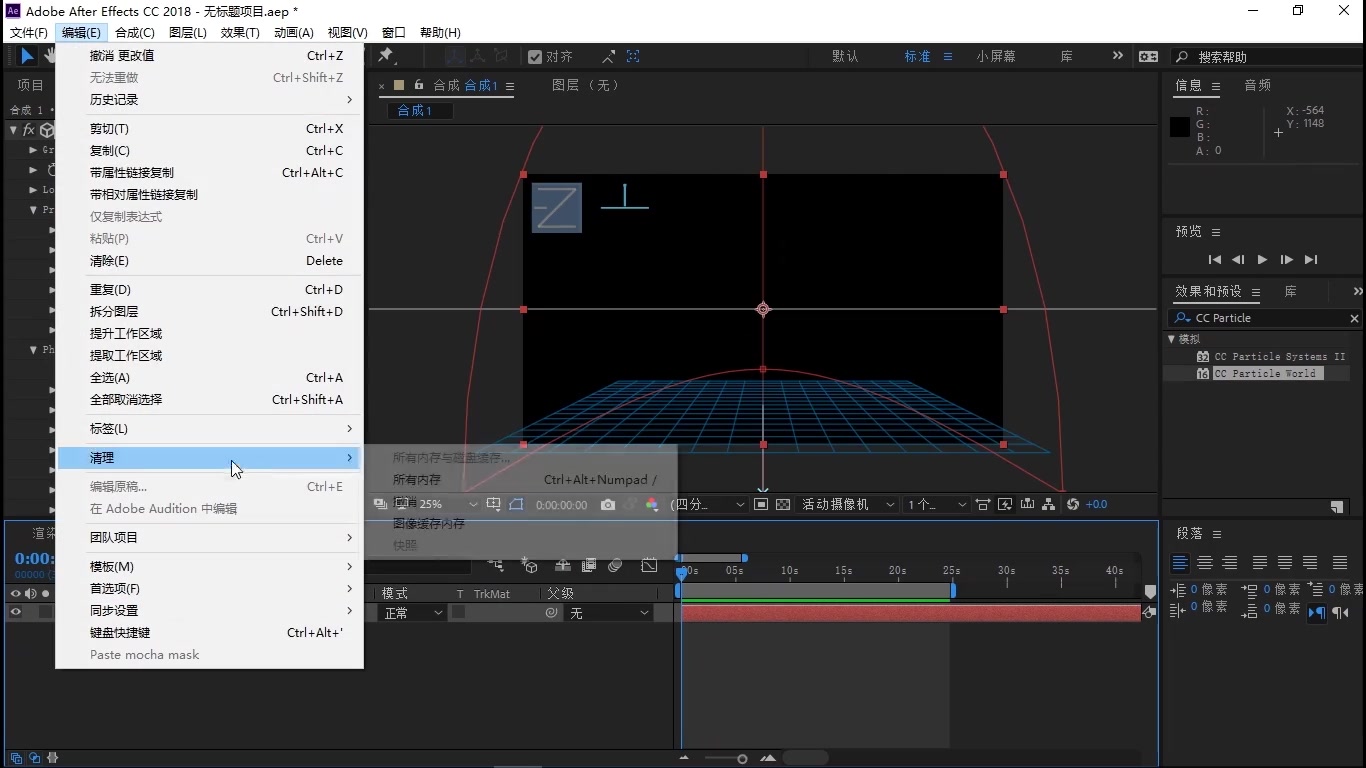Image resolution: width=1366 pixels, height=768 pixels.
Task: Switch to the 默认 workspace
Action: pyautogui.click(x=845, y=57)
